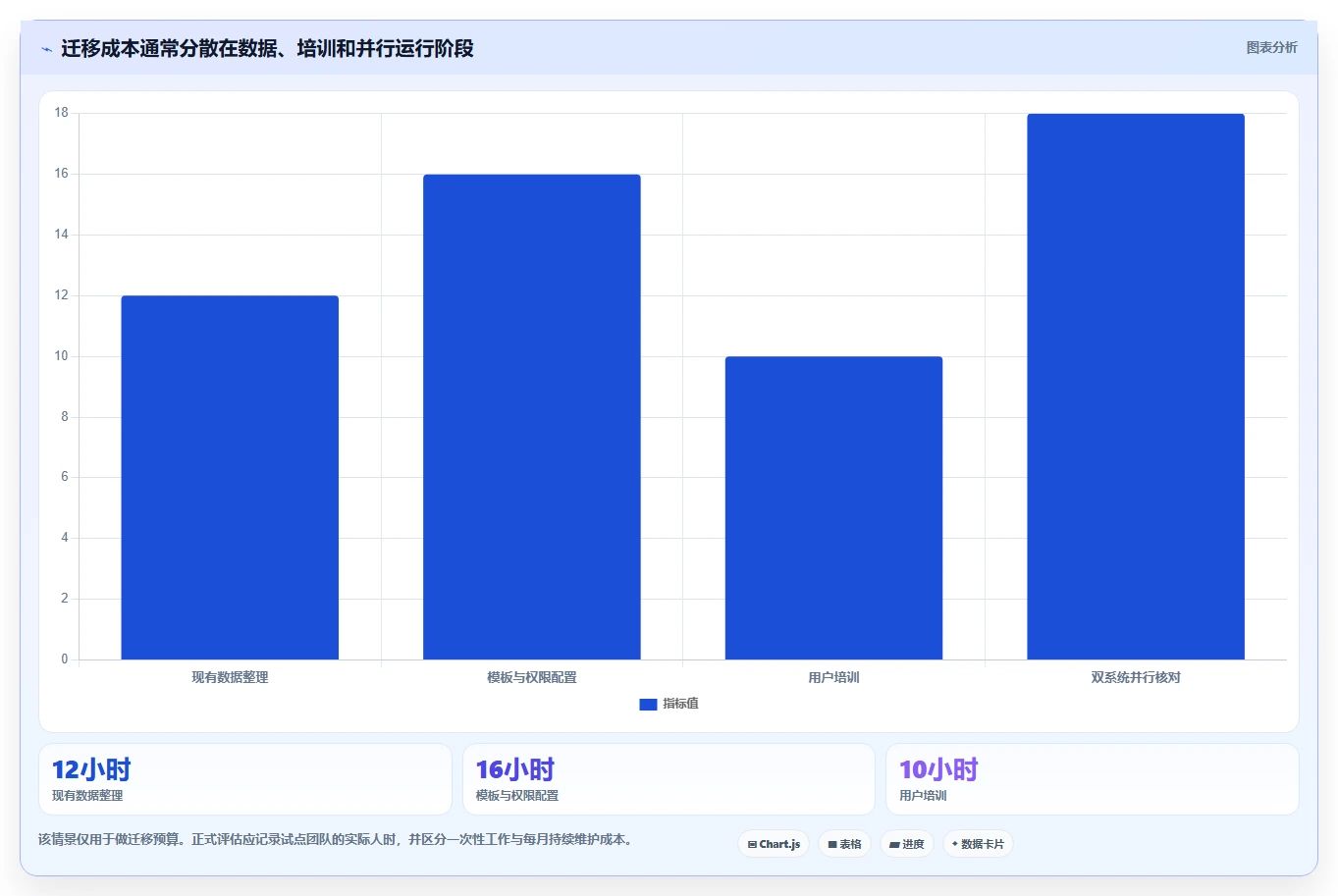This screenshot has width=1338, height=896.
Task: Click the chart title 迁移成本通常分散在数据
Action: pyautogui.click(x=267, y=48)
